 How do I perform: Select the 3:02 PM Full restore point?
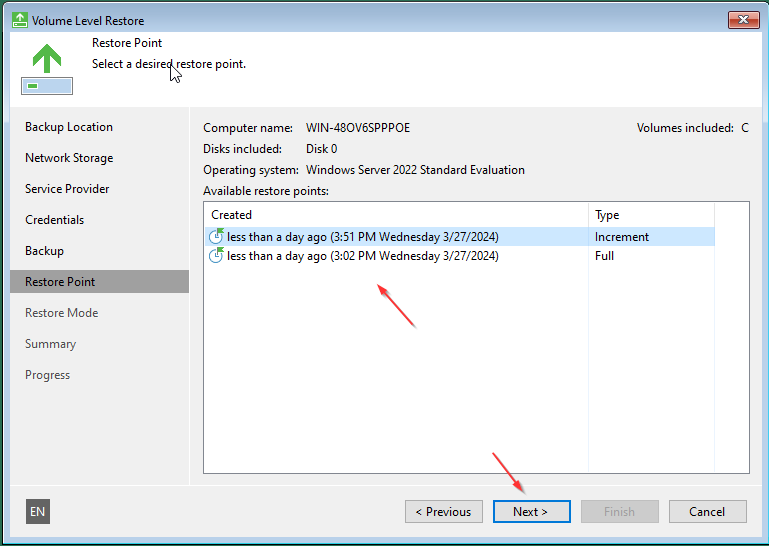point(460,256)
